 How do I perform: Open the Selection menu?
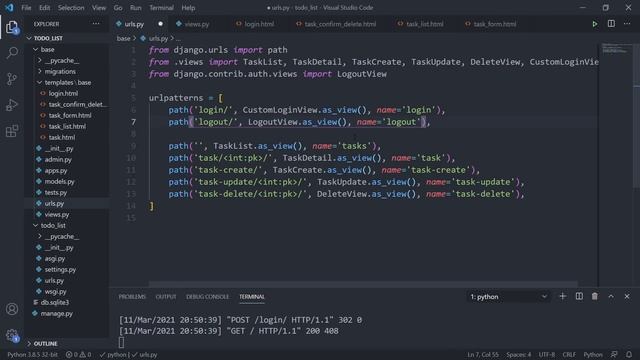coord(71,8)
